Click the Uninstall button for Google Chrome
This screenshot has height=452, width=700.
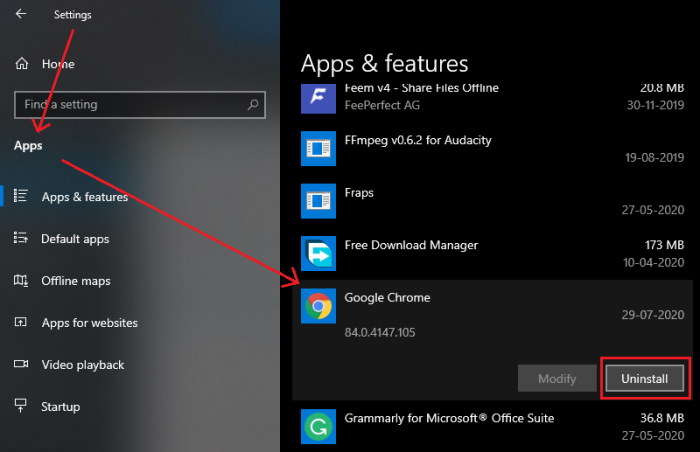[645, 378]
